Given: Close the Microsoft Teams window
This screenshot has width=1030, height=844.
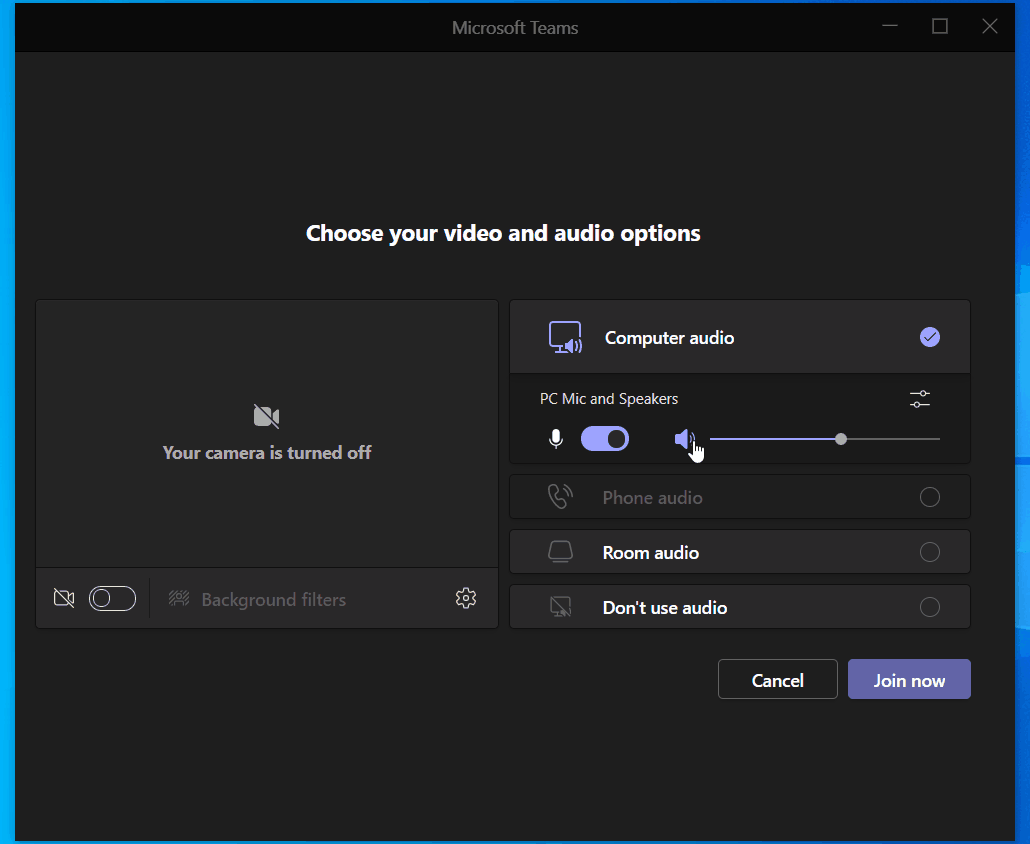Looking at the screenshot, I should coord(990,26).
